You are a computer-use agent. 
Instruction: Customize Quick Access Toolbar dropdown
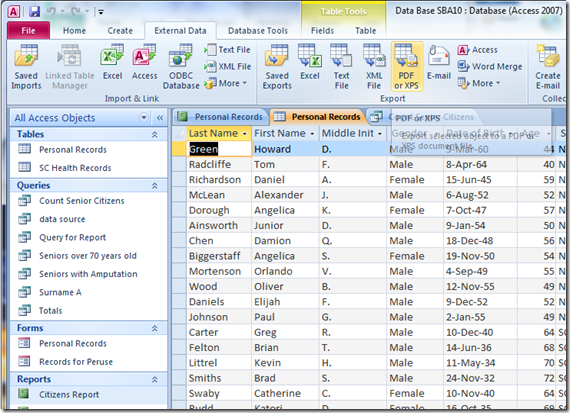pyautogui.click(x=101, y=12)
